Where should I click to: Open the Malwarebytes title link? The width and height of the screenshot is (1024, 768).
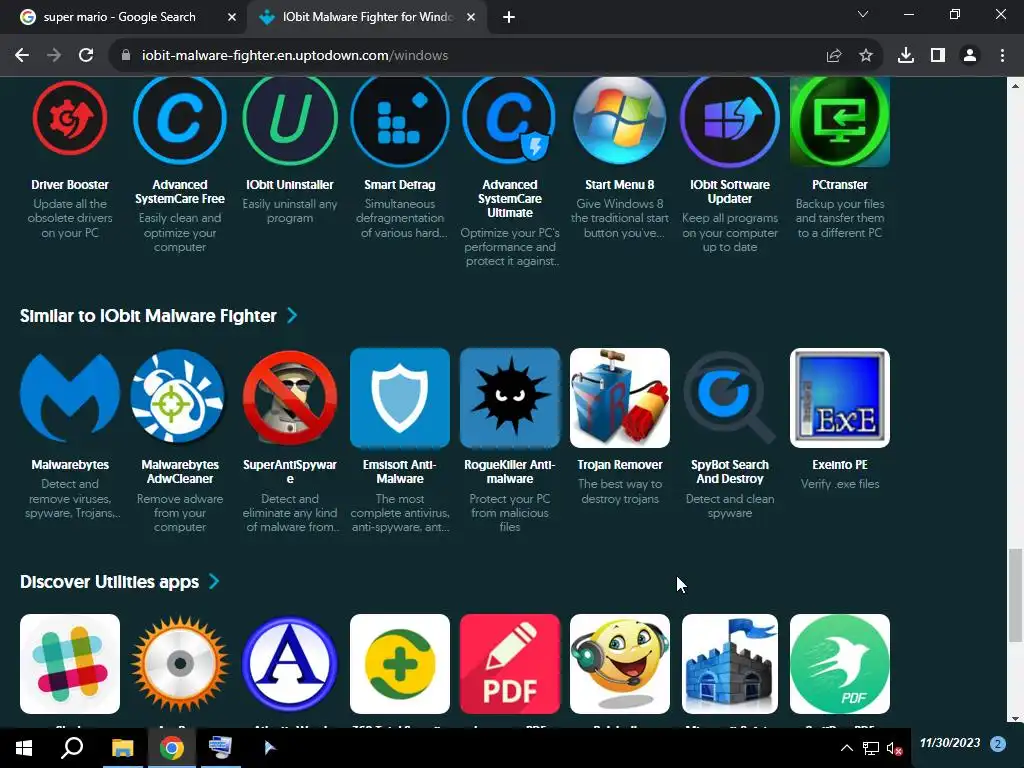(x=70, y=465)
